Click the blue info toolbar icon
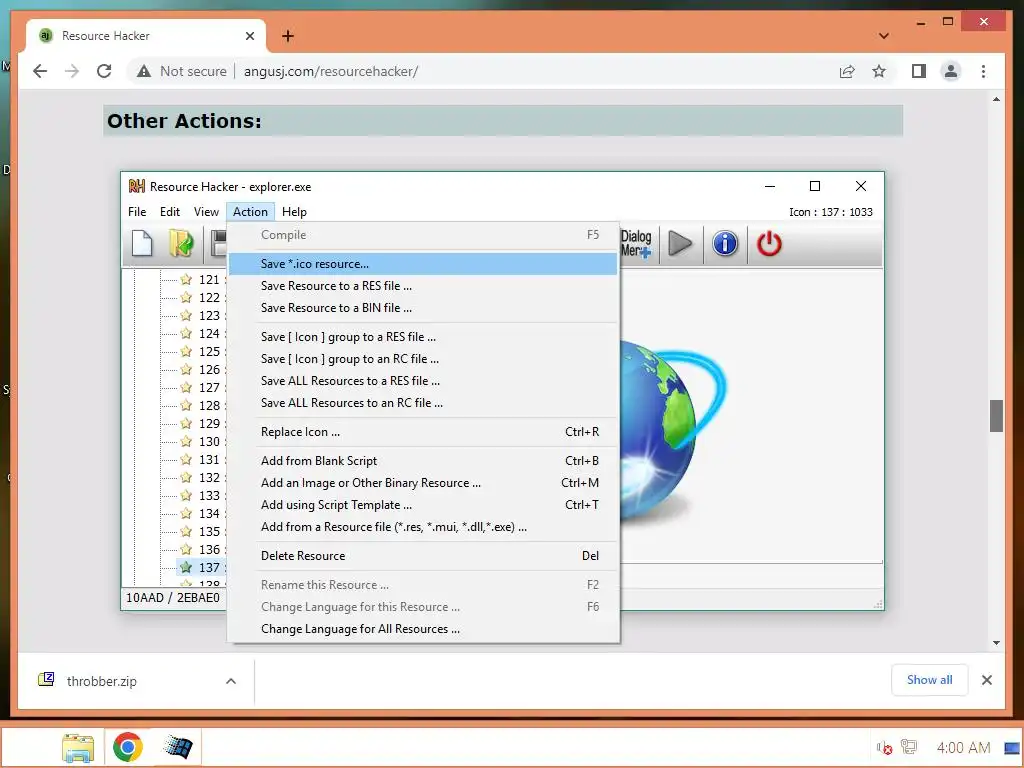 (725, 244)
